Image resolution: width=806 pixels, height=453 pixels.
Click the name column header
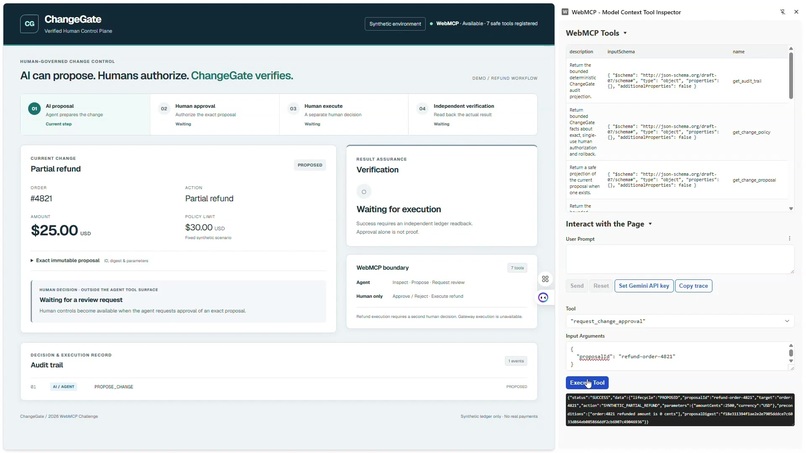[738, 51]
